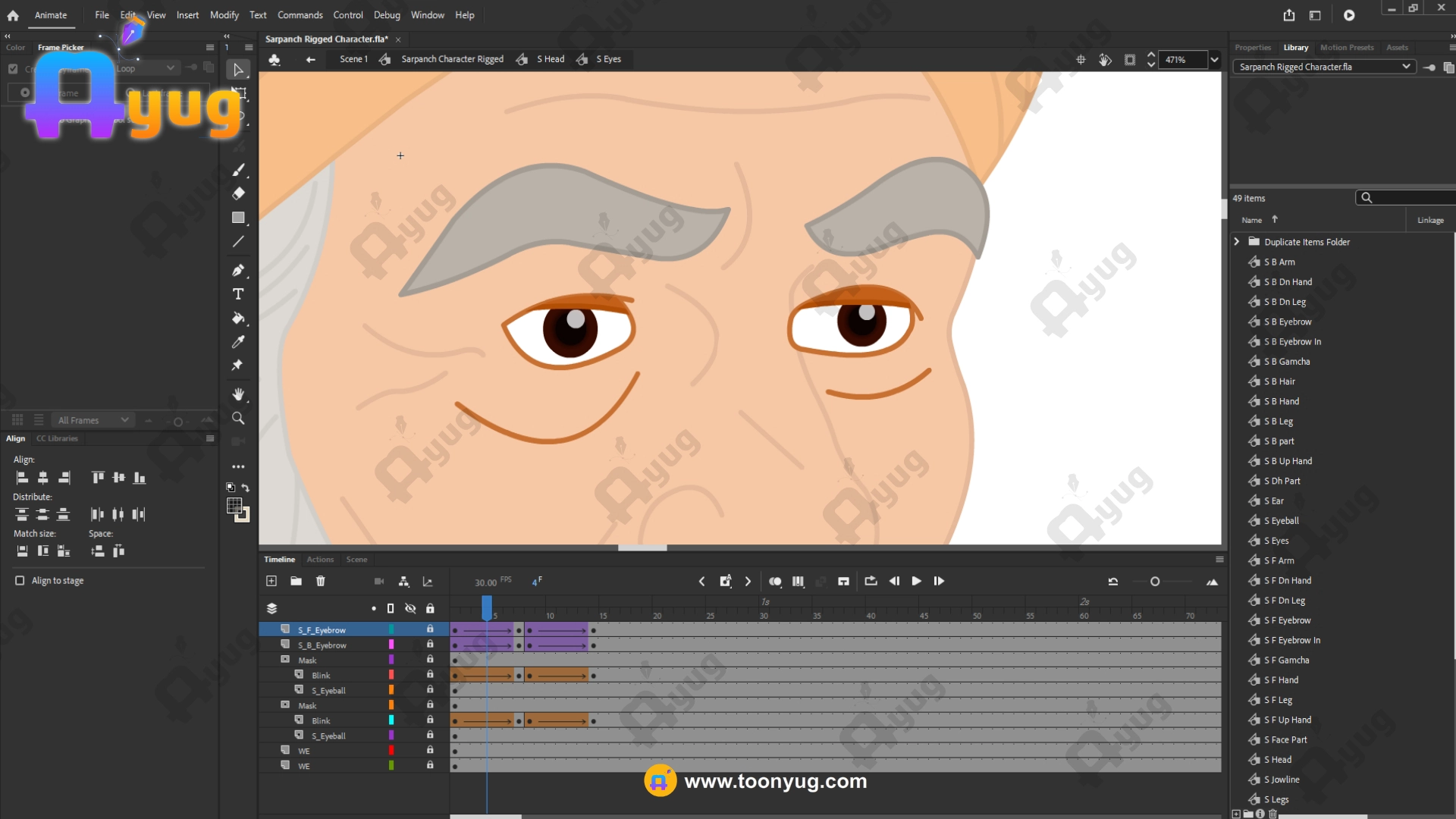1456x819 pixels.
Task: Click the timeline New Layer icon
Action: (x=271, y=581)
